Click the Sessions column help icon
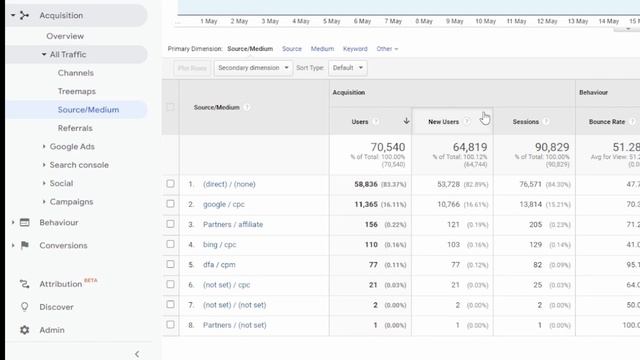Viewport: 640px width, 360px height. click(x=546, y=121)
